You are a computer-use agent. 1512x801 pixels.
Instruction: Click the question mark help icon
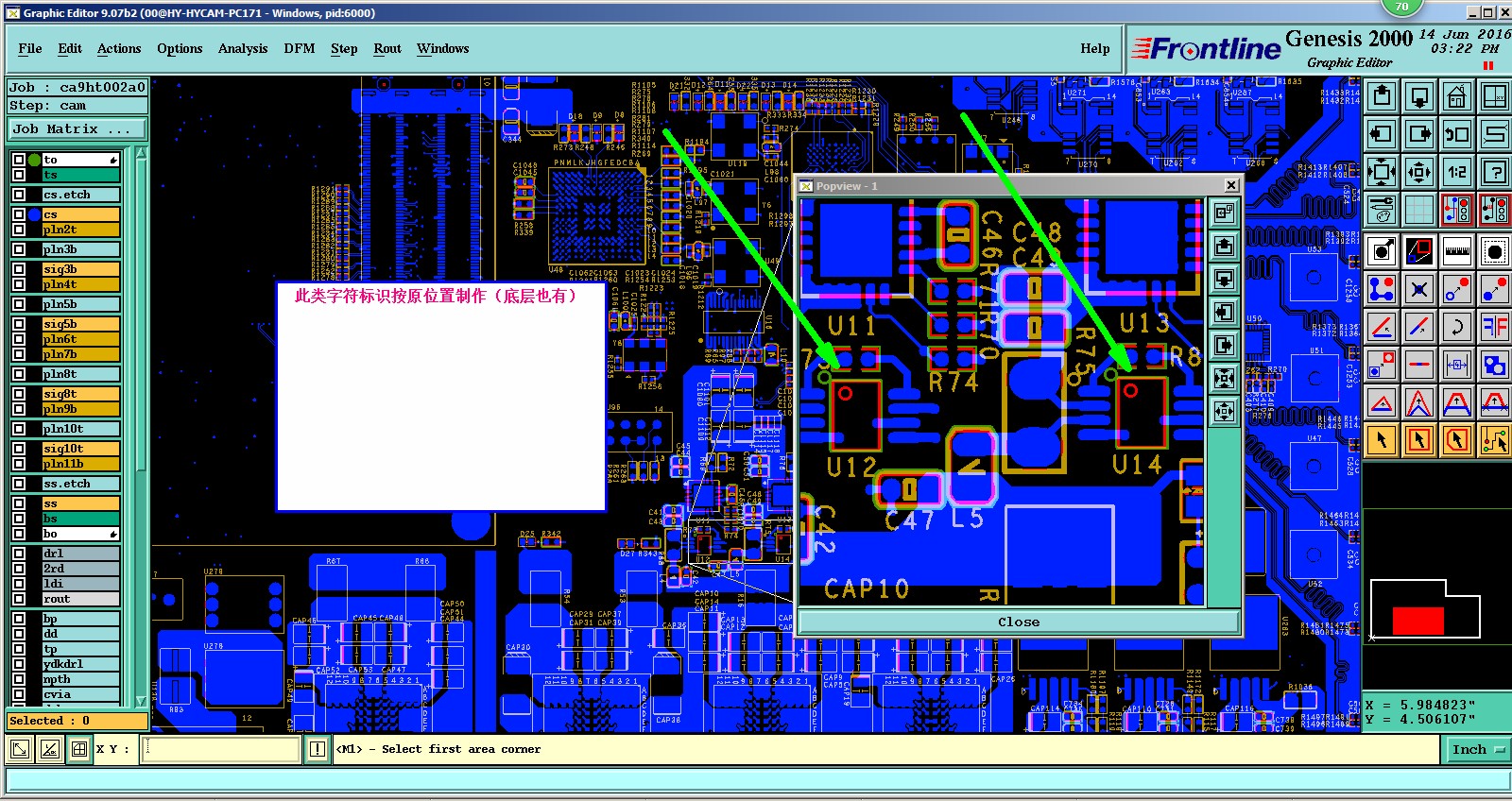pos(1495,172)
